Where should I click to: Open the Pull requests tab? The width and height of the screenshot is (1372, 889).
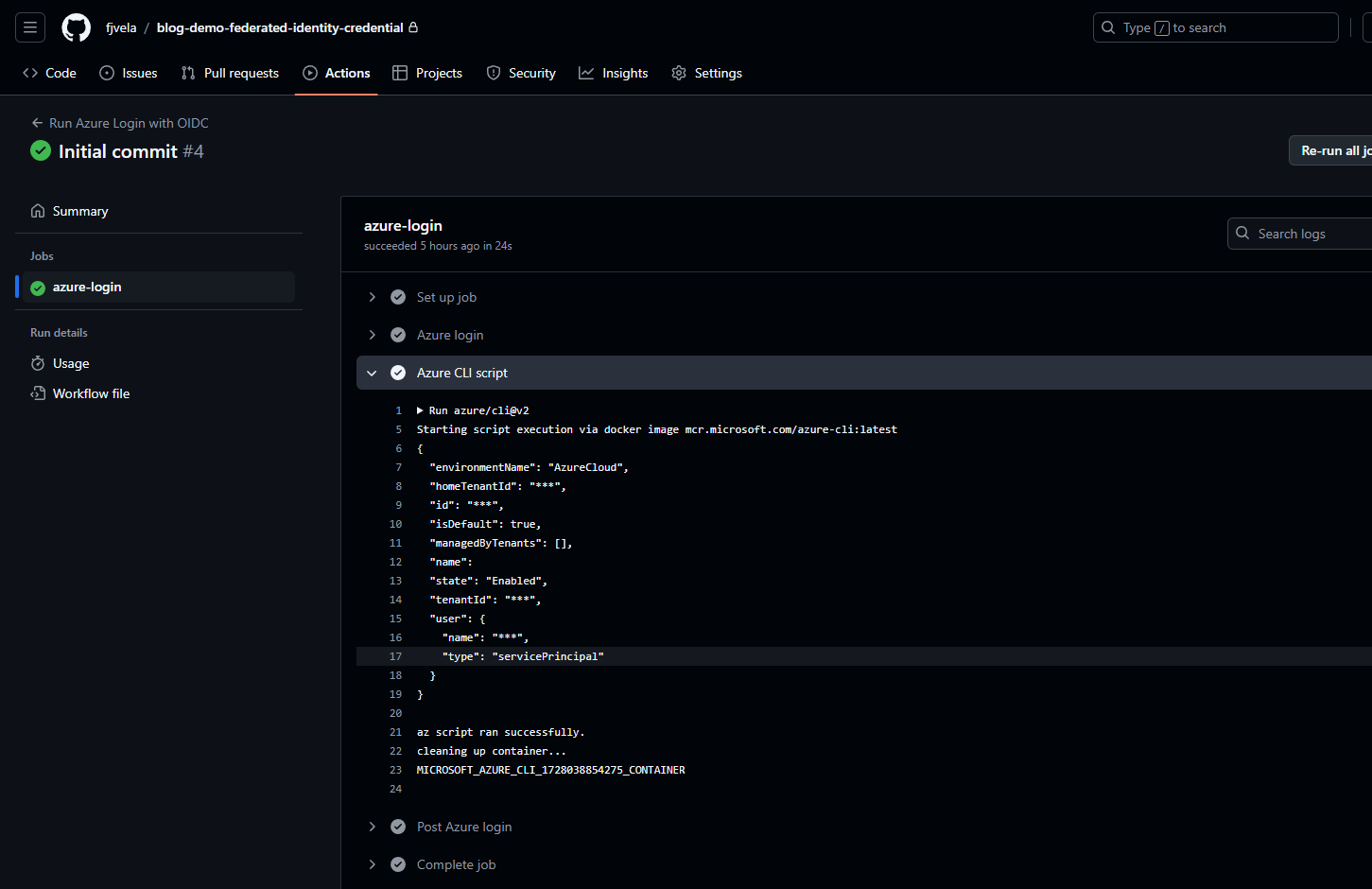pos(230,73)
